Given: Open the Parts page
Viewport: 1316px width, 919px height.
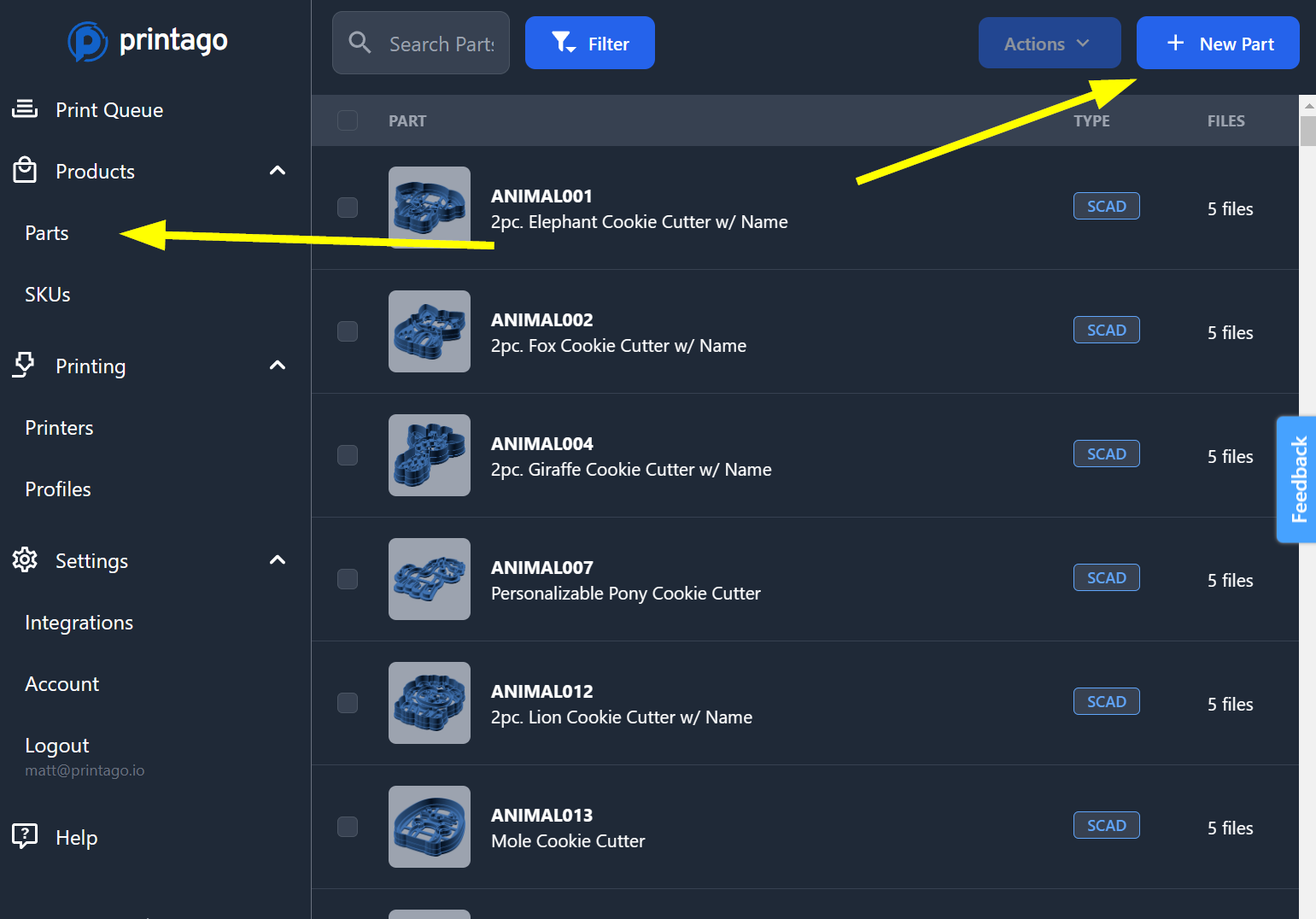Looking at the screenshot, I should tap(47, 233).
